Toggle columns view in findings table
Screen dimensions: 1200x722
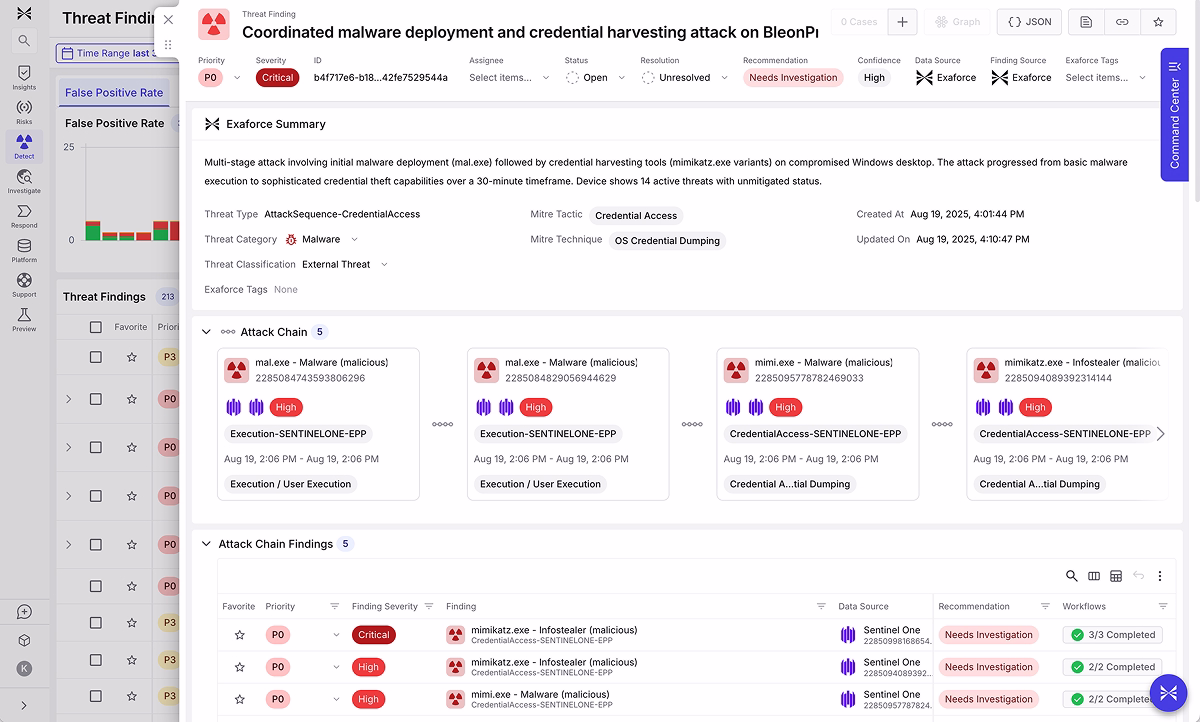click(1094, 576)
